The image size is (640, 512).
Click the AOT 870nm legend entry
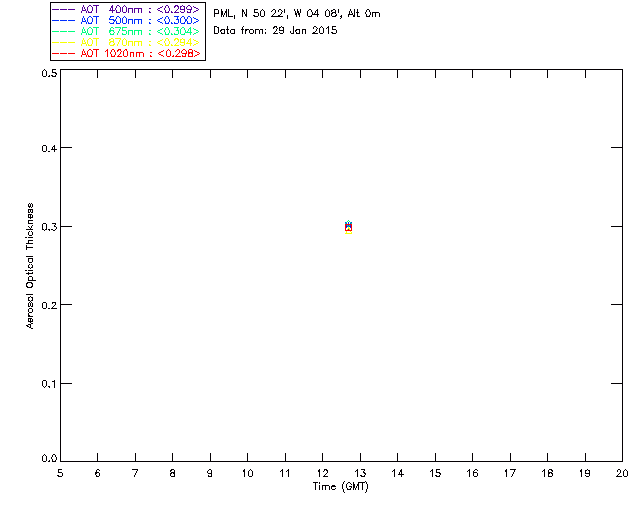(126, 42)
